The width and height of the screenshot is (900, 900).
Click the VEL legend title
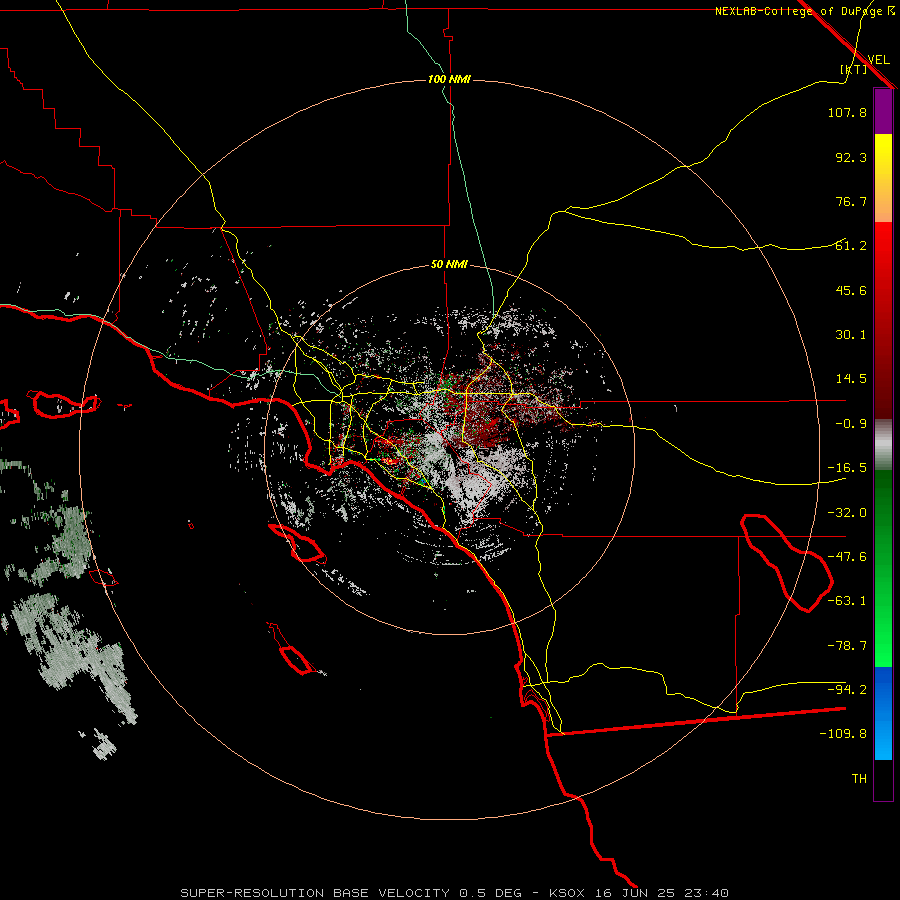point(878,60)
